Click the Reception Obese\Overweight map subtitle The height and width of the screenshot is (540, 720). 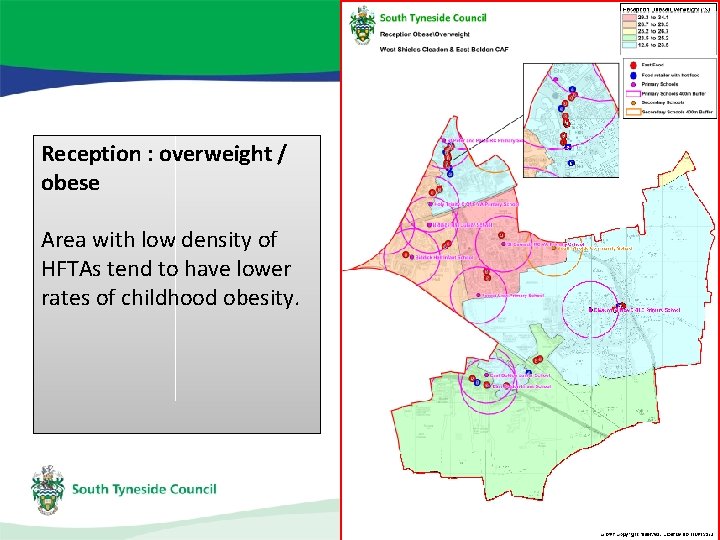coord(425,34)
